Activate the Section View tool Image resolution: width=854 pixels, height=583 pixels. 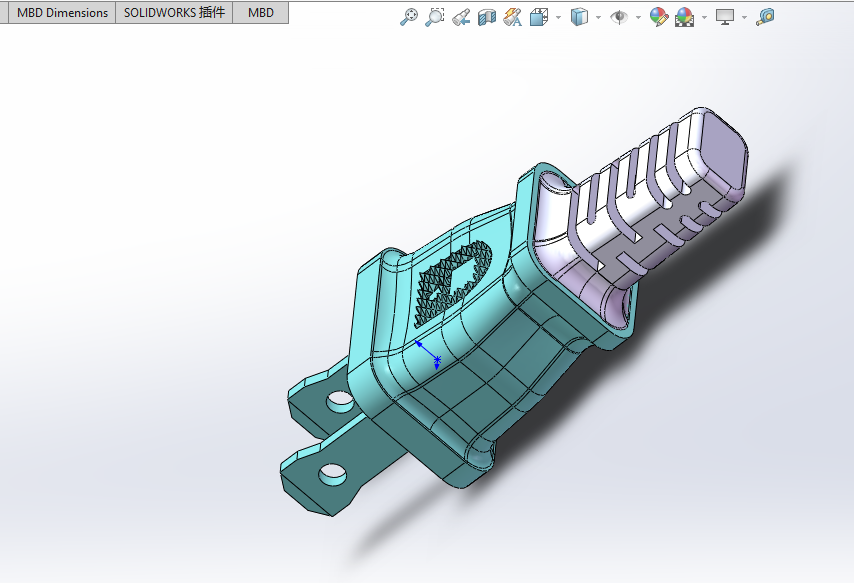(487, 17)
